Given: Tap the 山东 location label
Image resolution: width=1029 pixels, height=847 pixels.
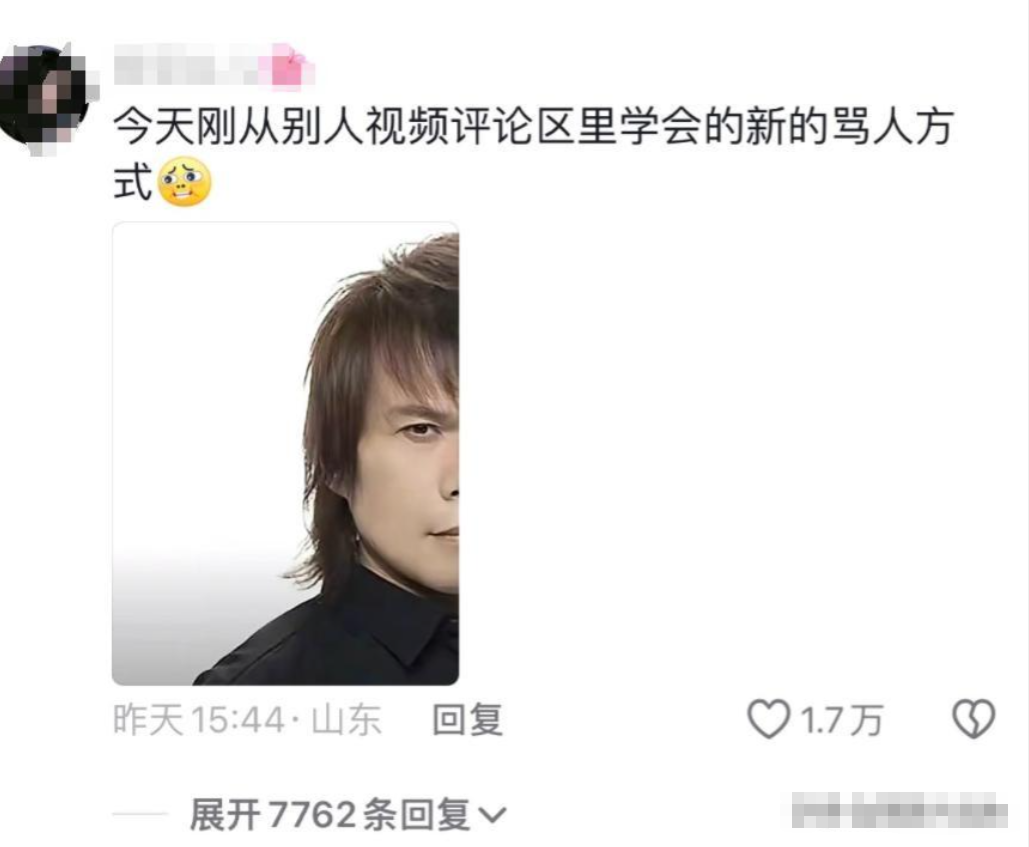Looking at the screenshot, I should click(x=346, y=720).
